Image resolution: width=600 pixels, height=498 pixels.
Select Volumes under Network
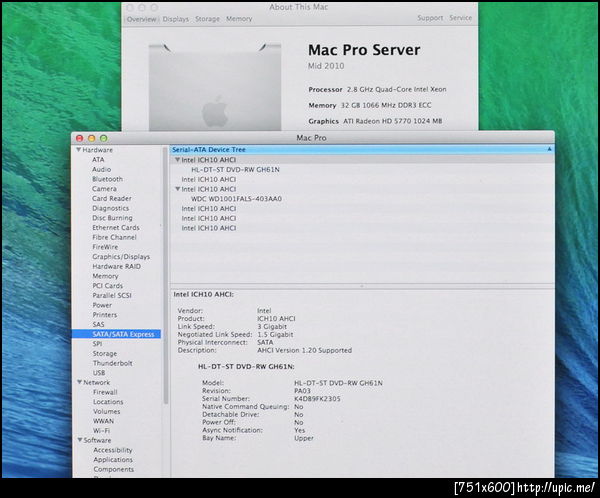(x=107, y=411)
